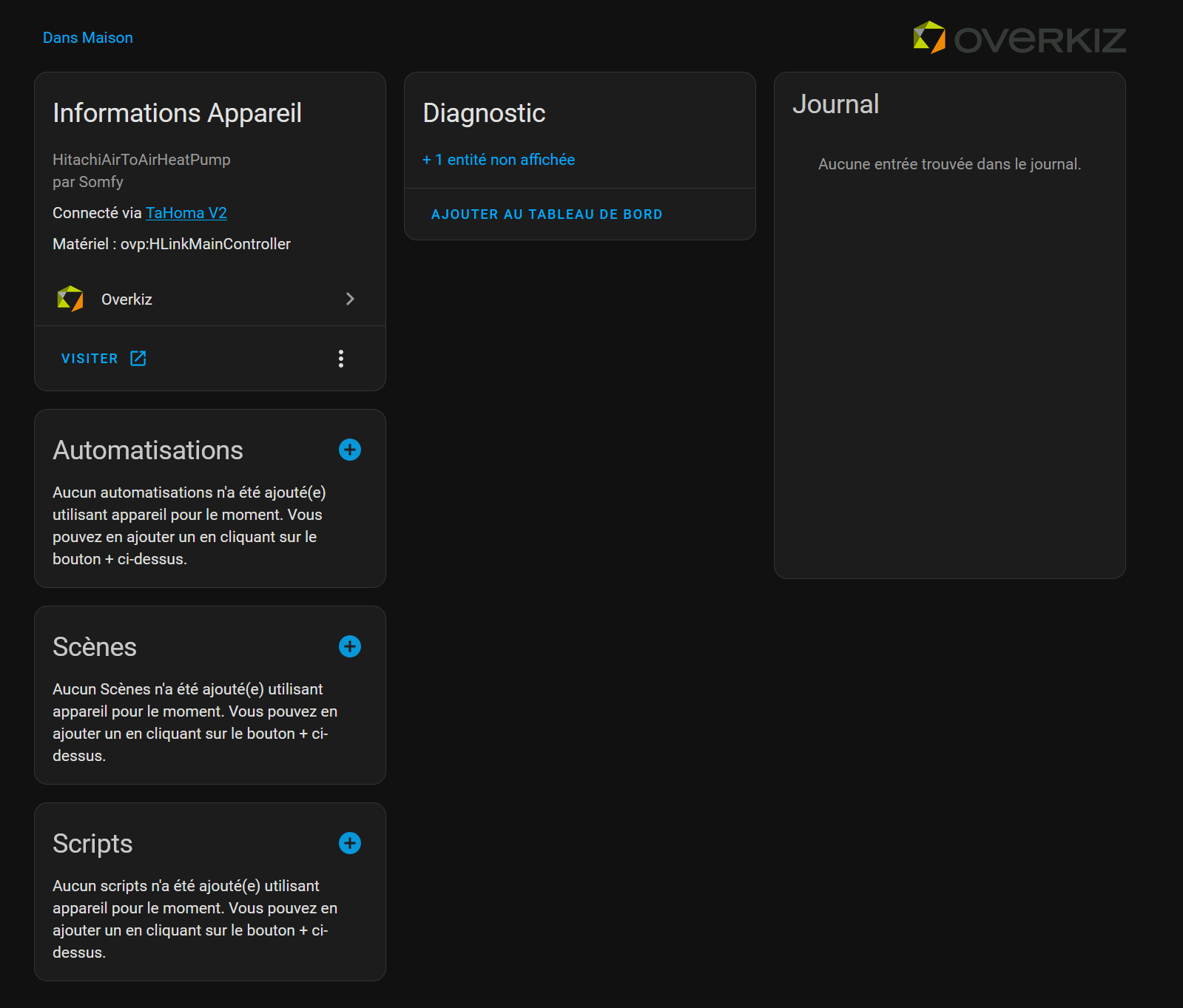Viewport: 1183px width, 1008px height.
Task: Add a new scene with plus icon
Action: (x=350, y=646)
